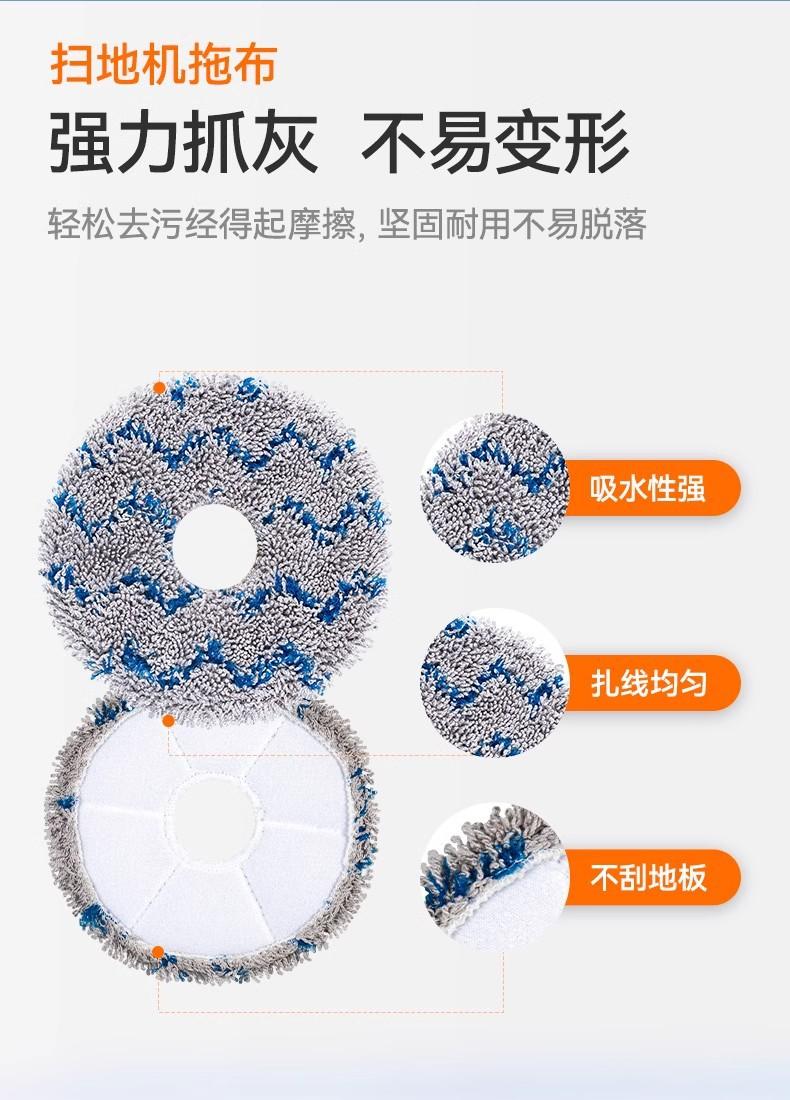790x1100 pixels.
Task: Click the orange dot atop the upper pad
Action: 159,388
